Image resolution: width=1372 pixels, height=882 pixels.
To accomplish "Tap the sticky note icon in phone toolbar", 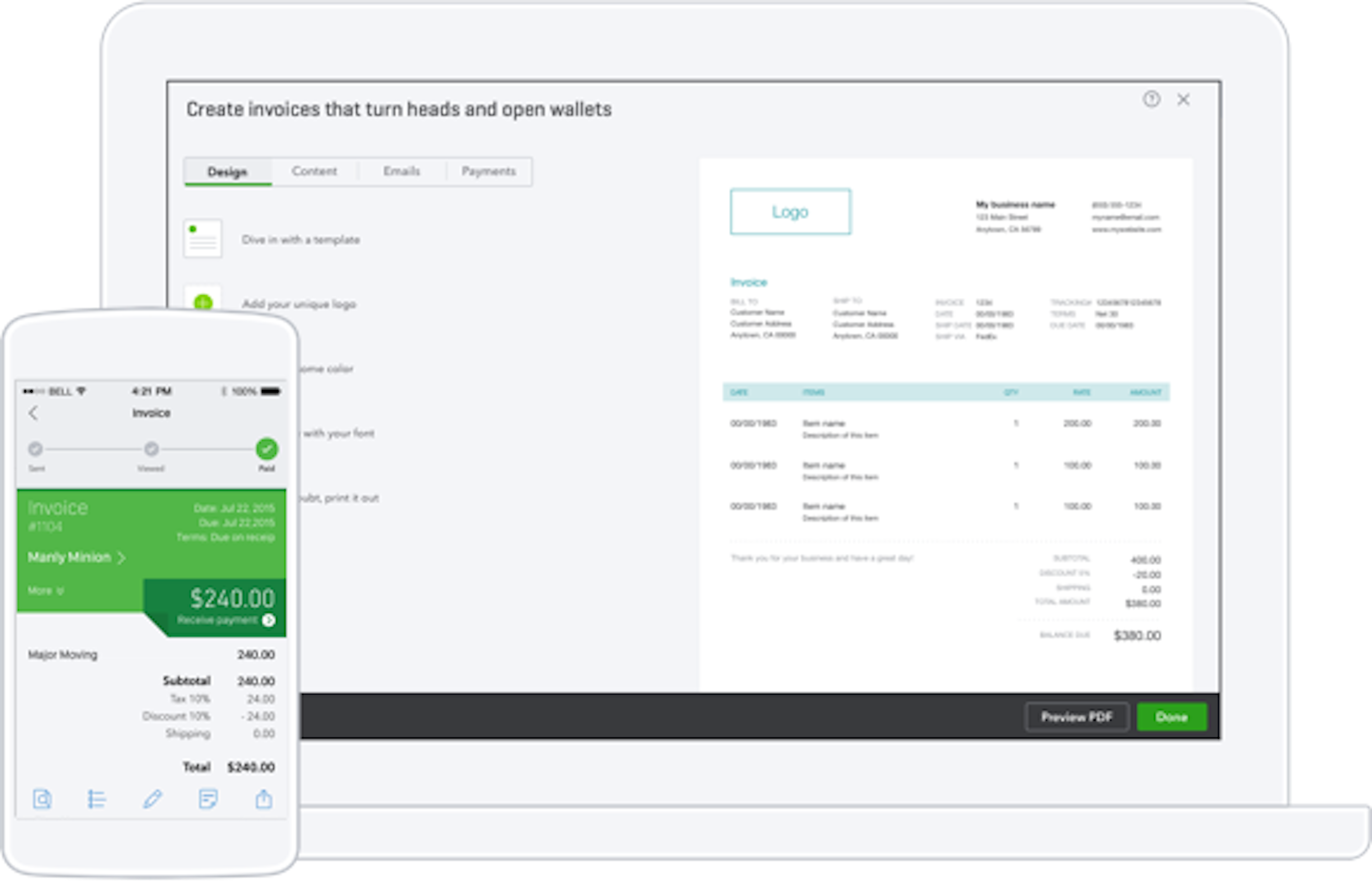I will point(208,798).
